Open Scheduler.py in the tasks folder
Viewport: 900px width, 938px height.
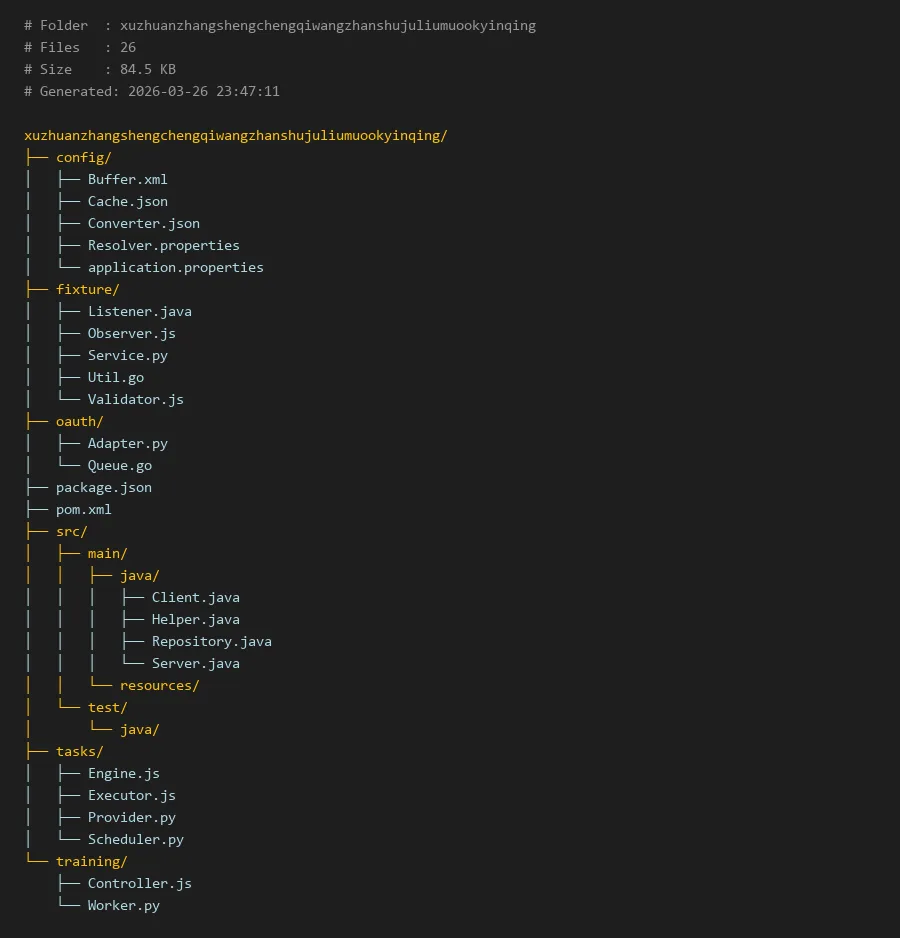click(135, 839)
